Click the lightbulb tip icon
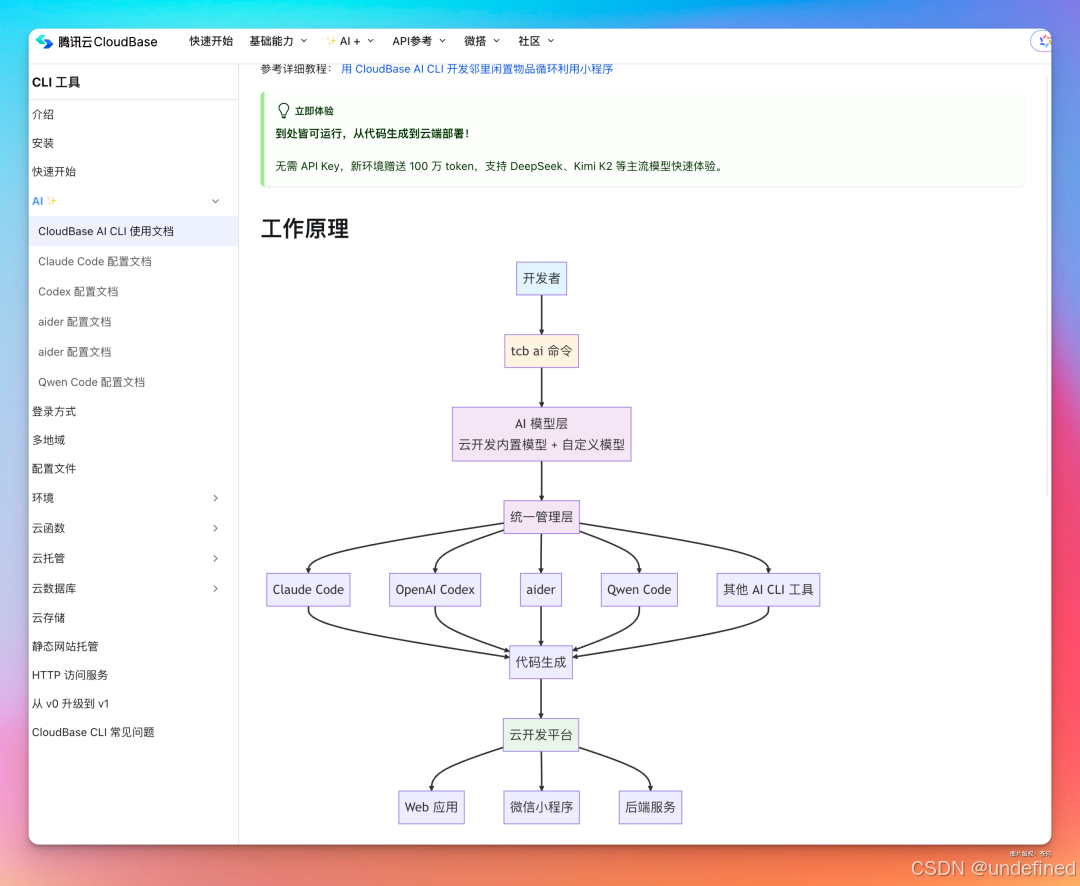Screen dimensions: 1080x886 (283, 110)
